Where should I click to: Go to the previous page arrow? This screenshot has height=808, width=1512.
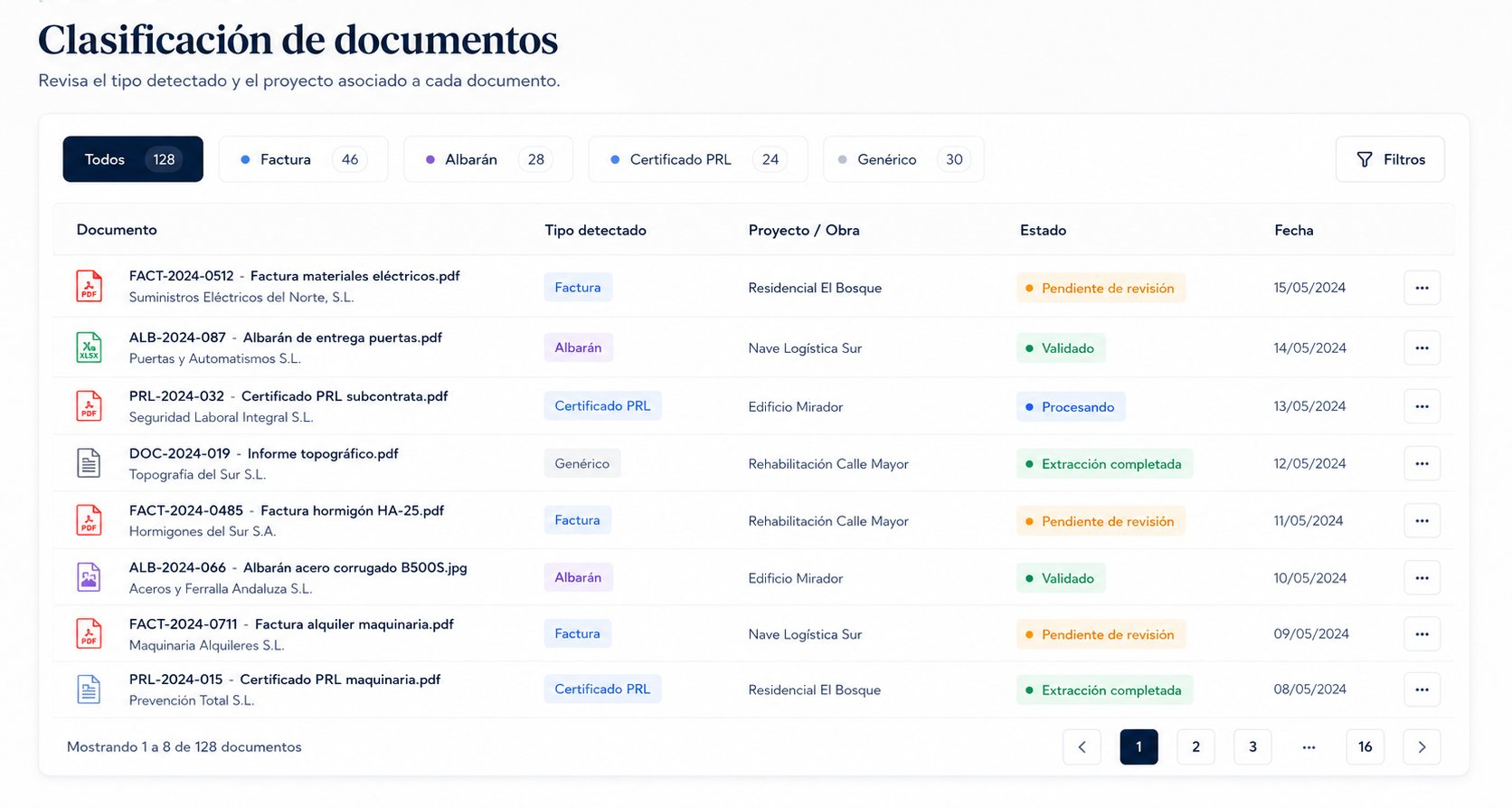tap(1082, 746)
